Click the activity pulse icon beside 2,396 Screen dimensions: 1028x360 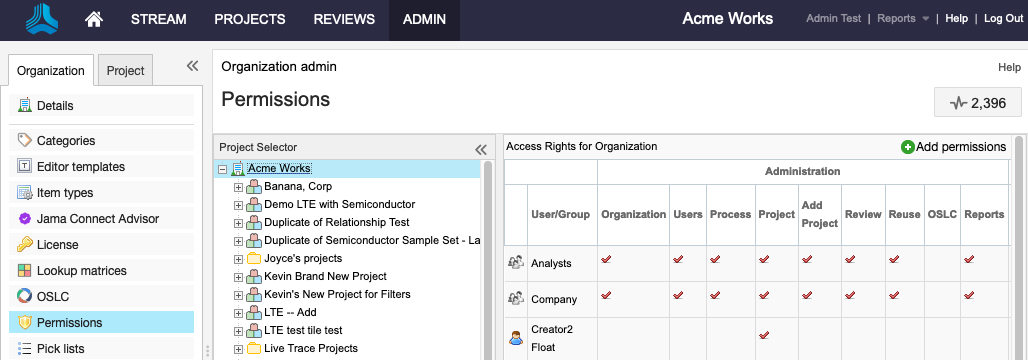pos(959,103)
